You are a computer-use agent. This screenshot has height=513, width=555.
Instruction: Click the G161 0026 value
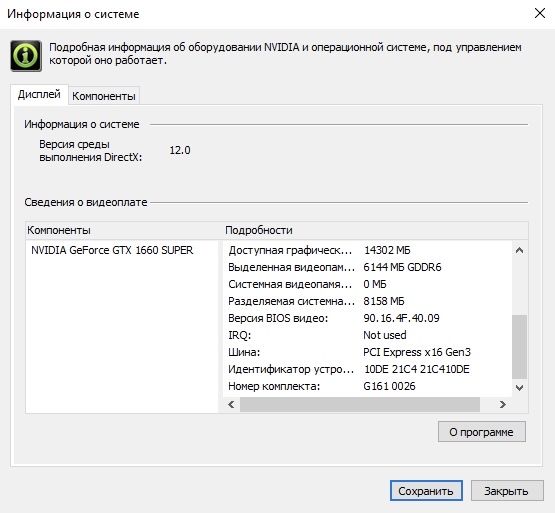389,386
